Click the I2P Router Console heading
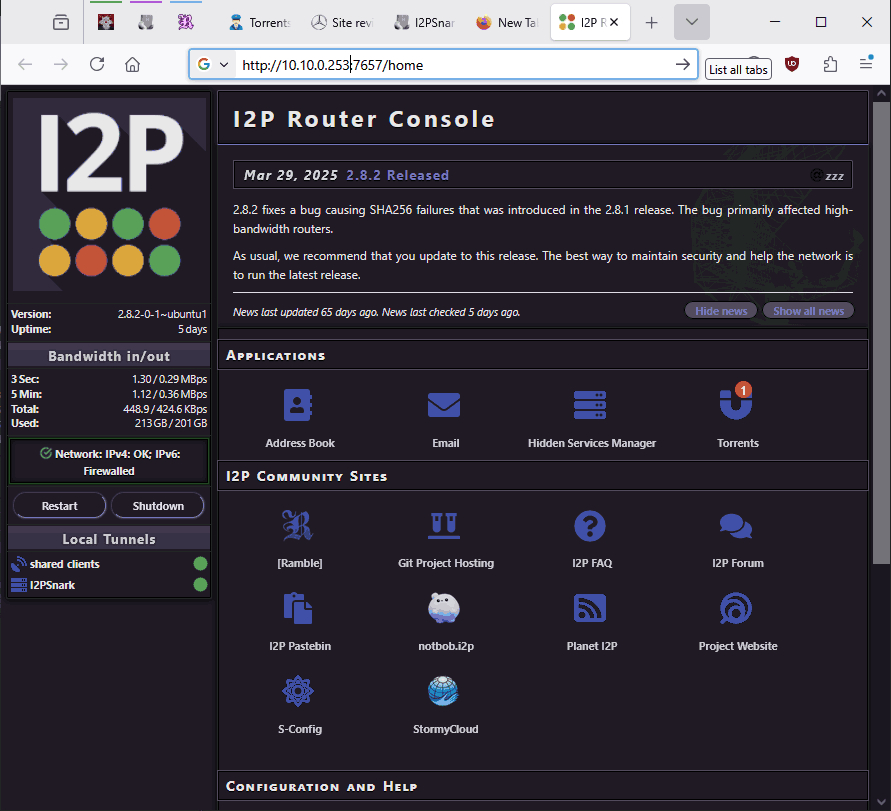891x811 pixels. pos(364,119)
